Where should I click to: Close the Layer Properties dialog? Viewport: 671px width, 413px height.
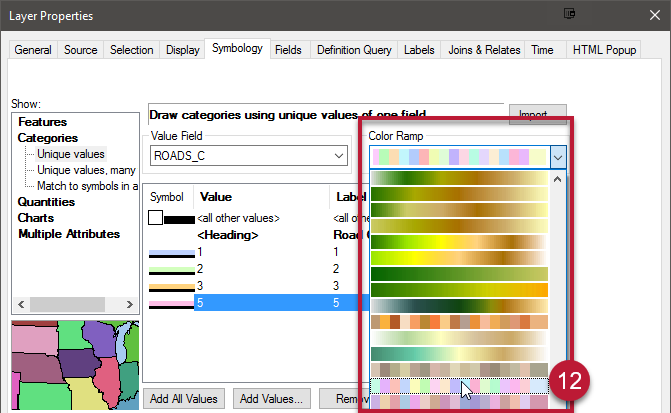coord(655,15)
